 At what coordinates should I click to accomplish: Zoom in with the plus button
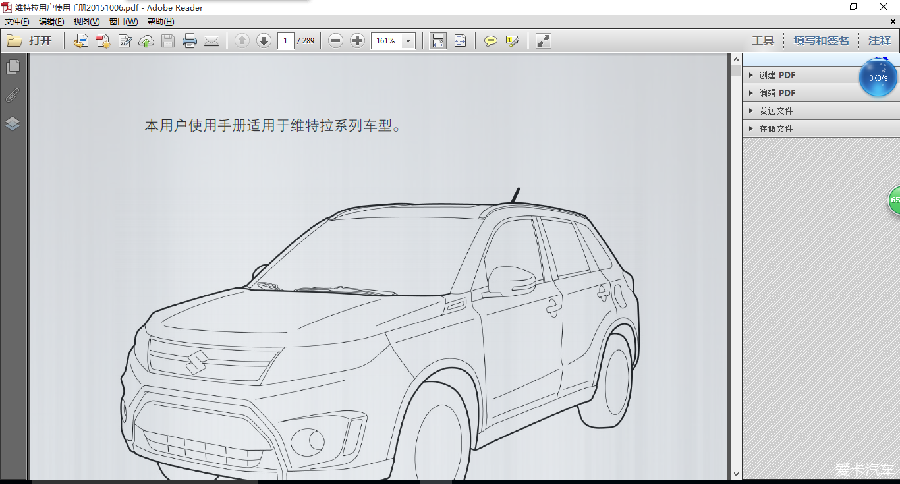[x=357, y=41]
